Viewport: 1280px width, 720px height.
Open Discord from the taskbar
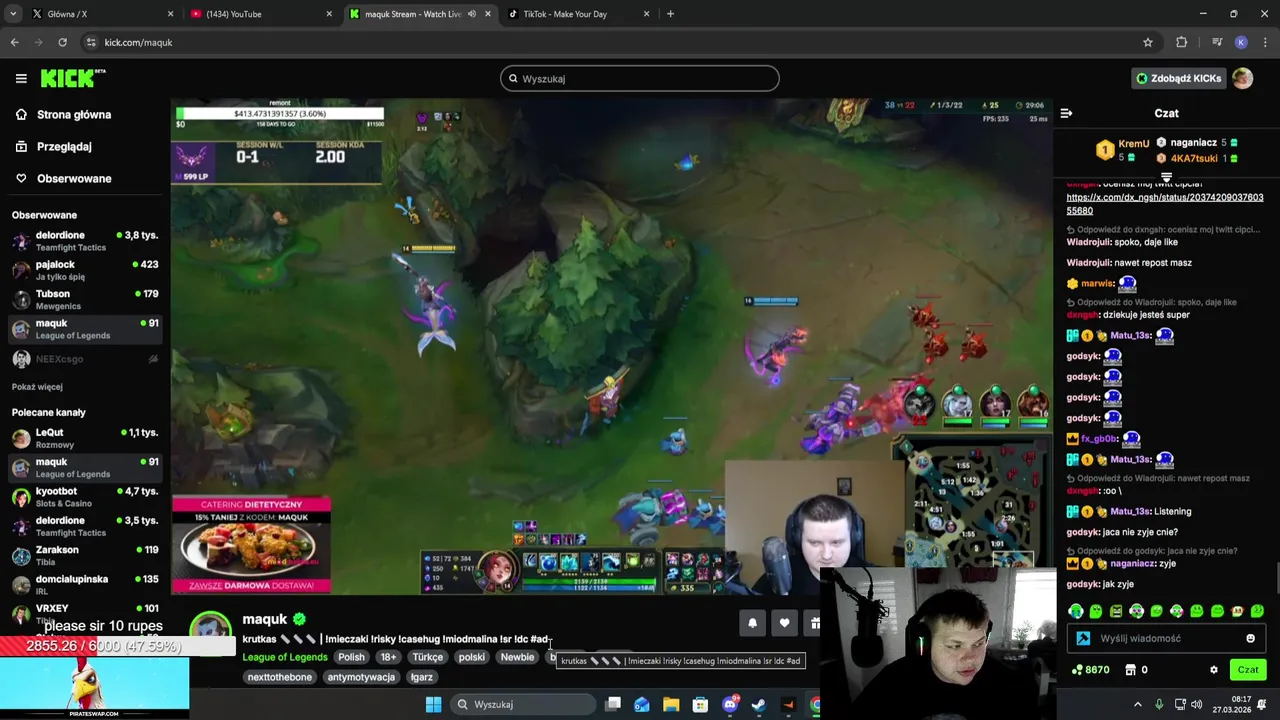[730, 704]
